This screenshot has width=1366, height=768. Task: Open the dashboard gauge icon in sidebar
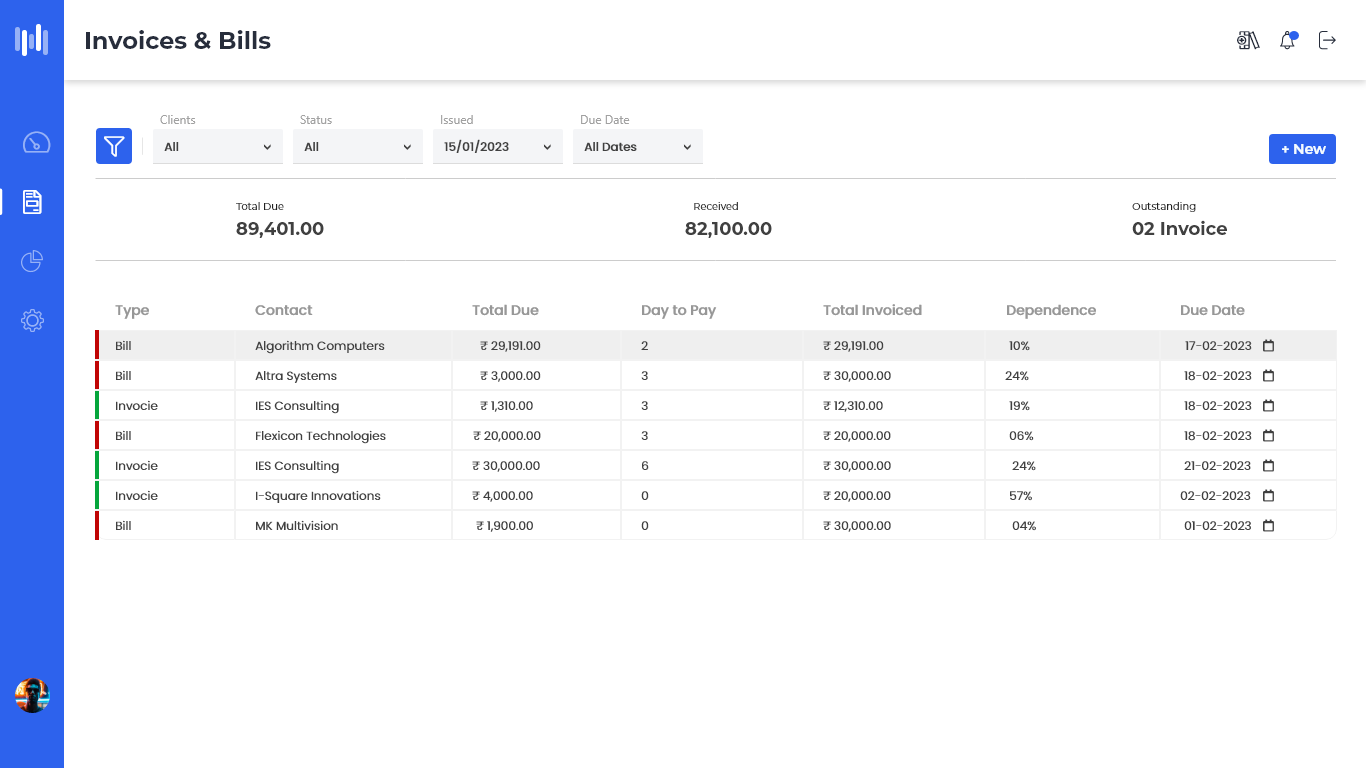pos(36,142)
